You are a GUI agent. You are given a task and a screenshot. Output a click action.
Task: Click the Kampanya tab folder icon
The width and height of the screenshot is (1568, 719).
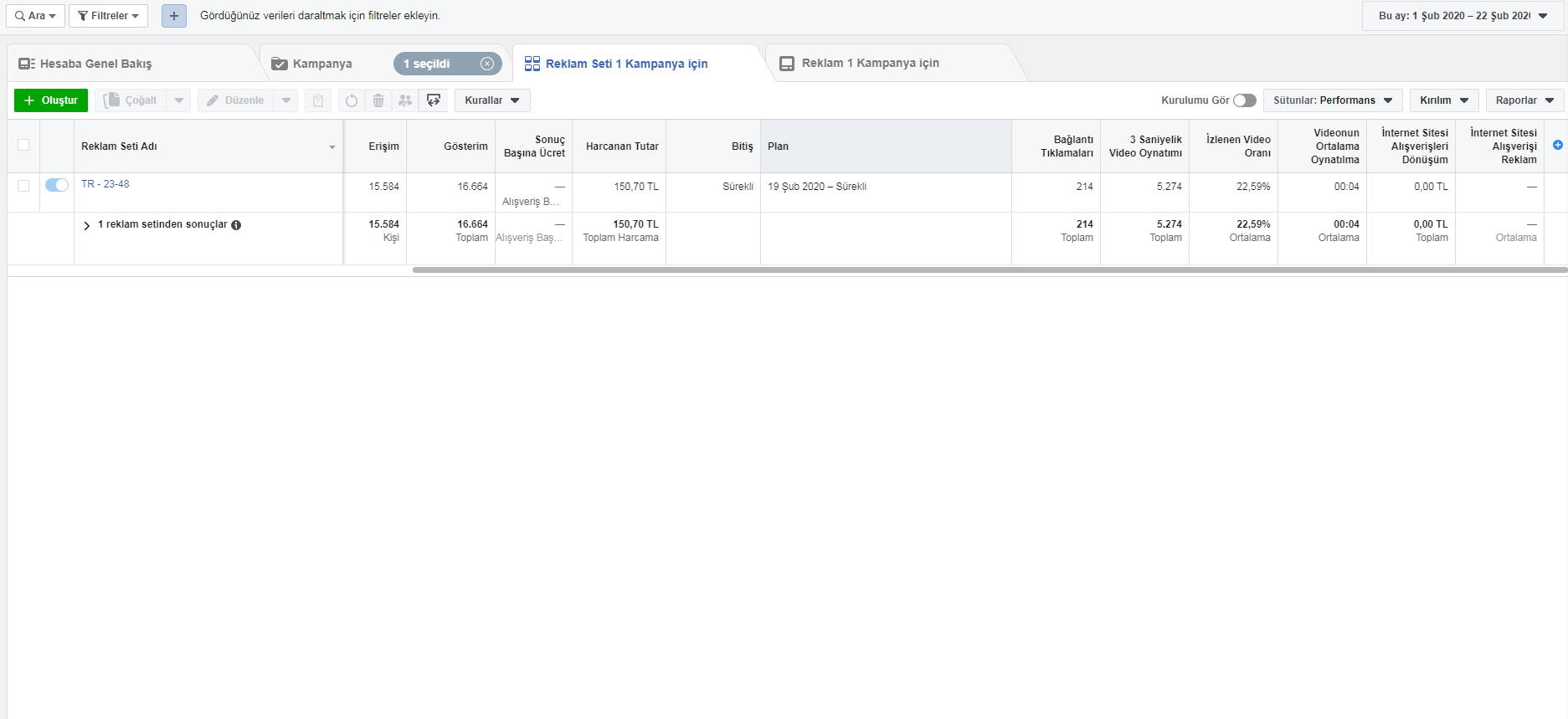(x=280, y=64)
